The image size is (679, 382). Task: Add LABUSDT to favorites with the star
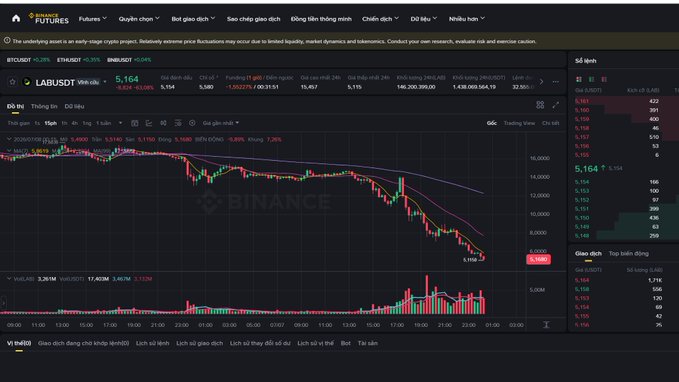[x=12, y=82]
